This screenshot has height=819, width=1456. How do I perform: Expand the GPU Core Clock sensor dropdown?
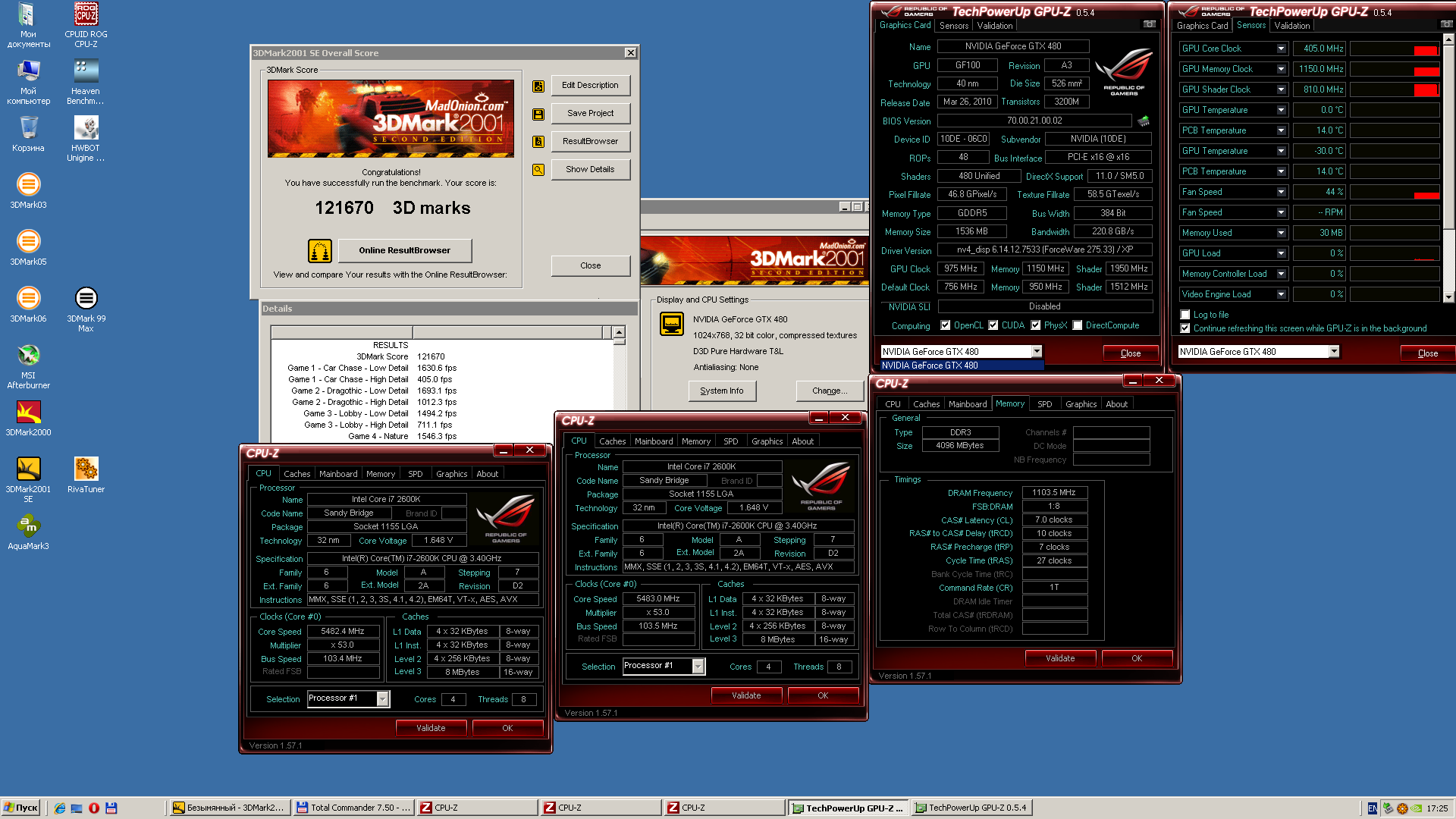click(x=1281, y=49)
